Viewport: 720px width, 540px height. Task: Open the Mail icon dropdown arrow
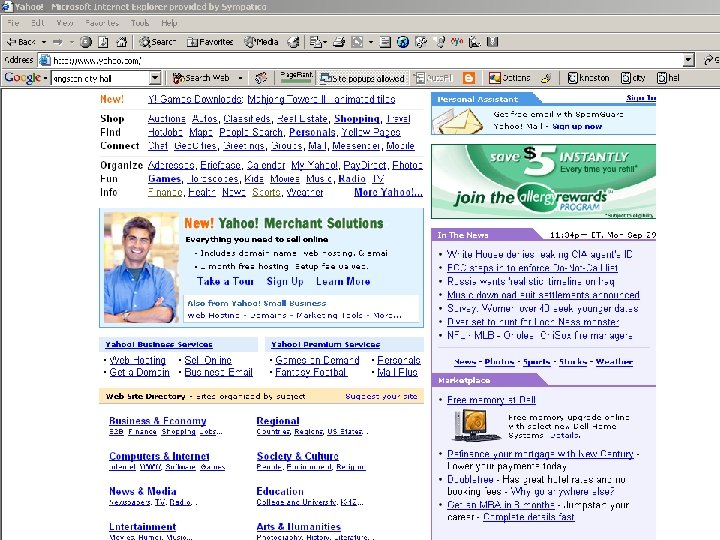coord(325,42)
